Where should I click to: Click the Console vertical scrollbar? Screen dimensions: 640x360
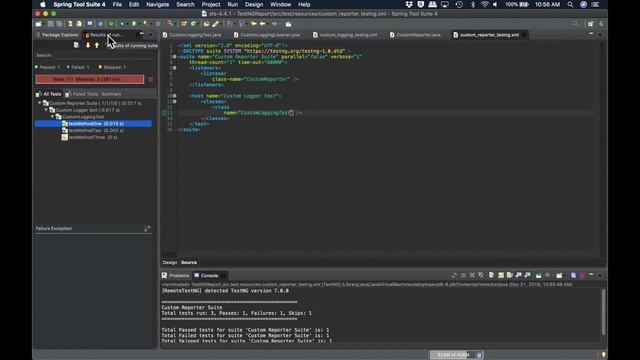tap(603, 311)
